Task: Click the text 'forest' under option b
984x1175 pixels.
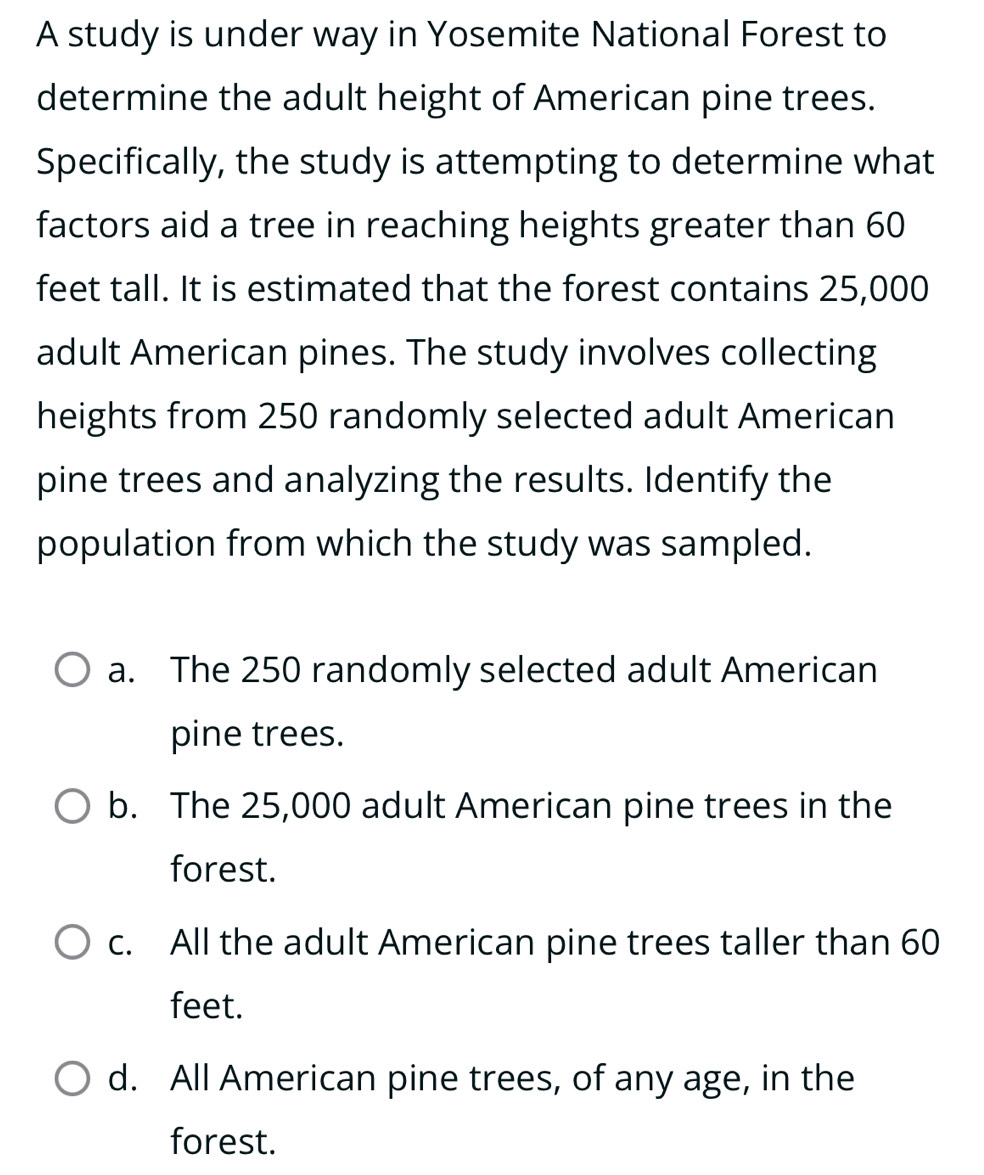Action: tap(222, 870)
